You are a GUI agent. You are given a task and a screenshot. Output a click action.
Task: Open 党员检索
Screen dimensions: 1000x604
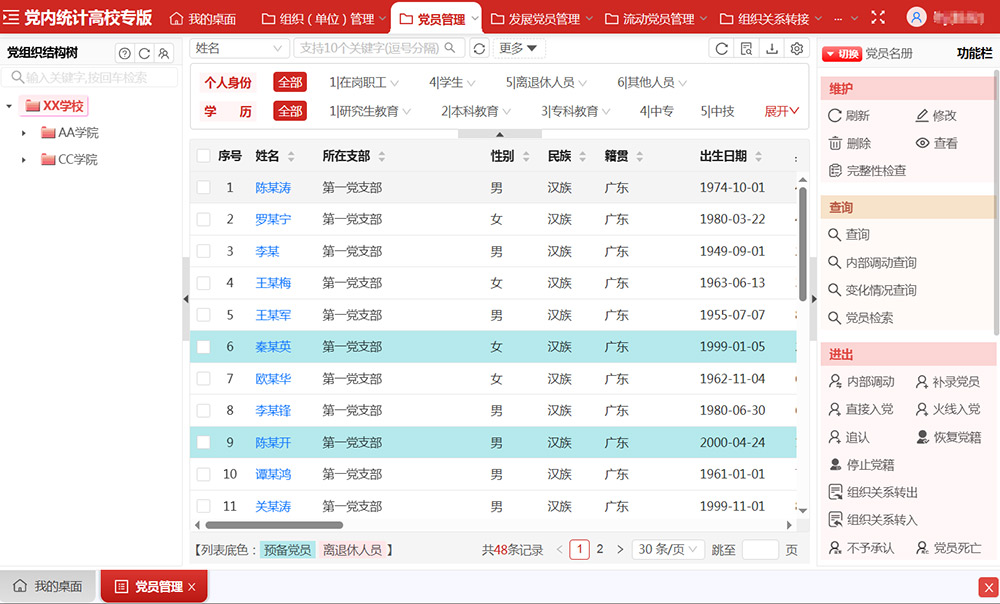tap(860, 318)
